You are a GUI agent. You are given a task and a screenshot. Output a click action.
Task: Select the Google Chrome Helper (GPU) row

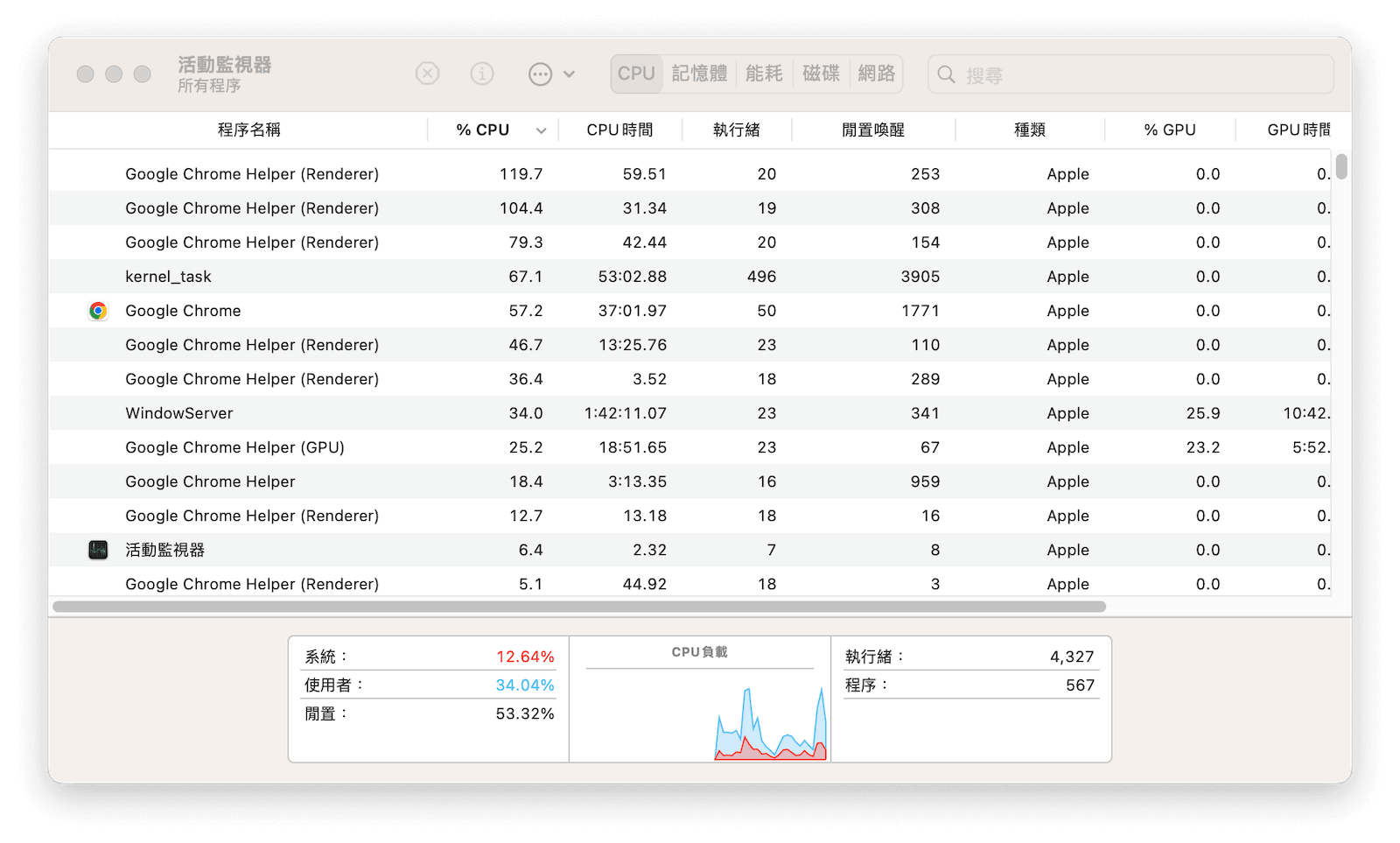coord(689,447)
